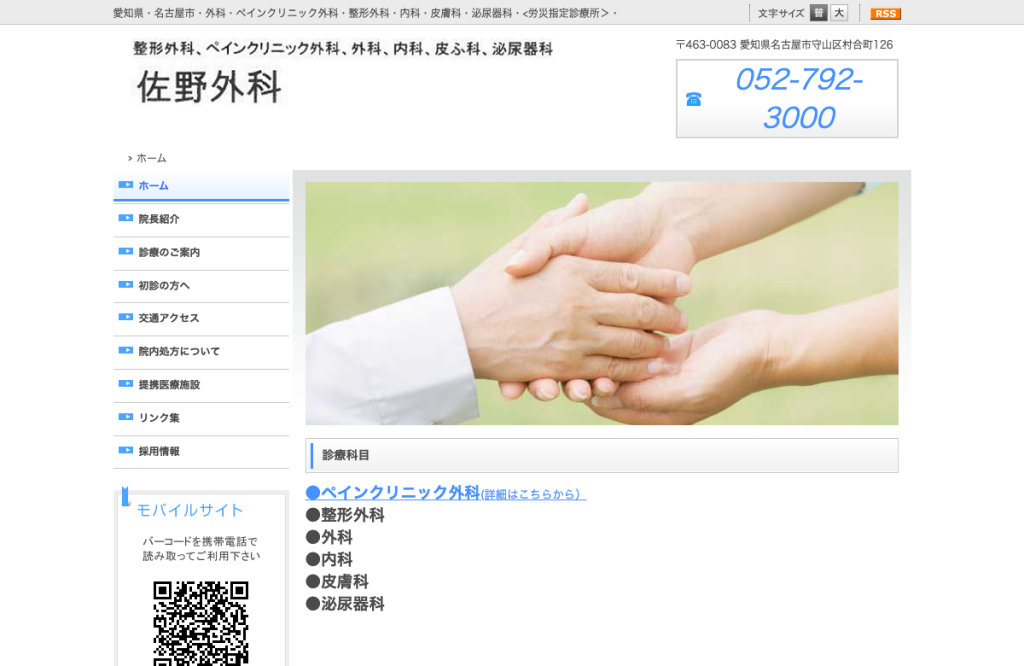Click the top bar description starting 愛知県・名古屋市
Screen dimensions: 1024x666
point(364,13)
